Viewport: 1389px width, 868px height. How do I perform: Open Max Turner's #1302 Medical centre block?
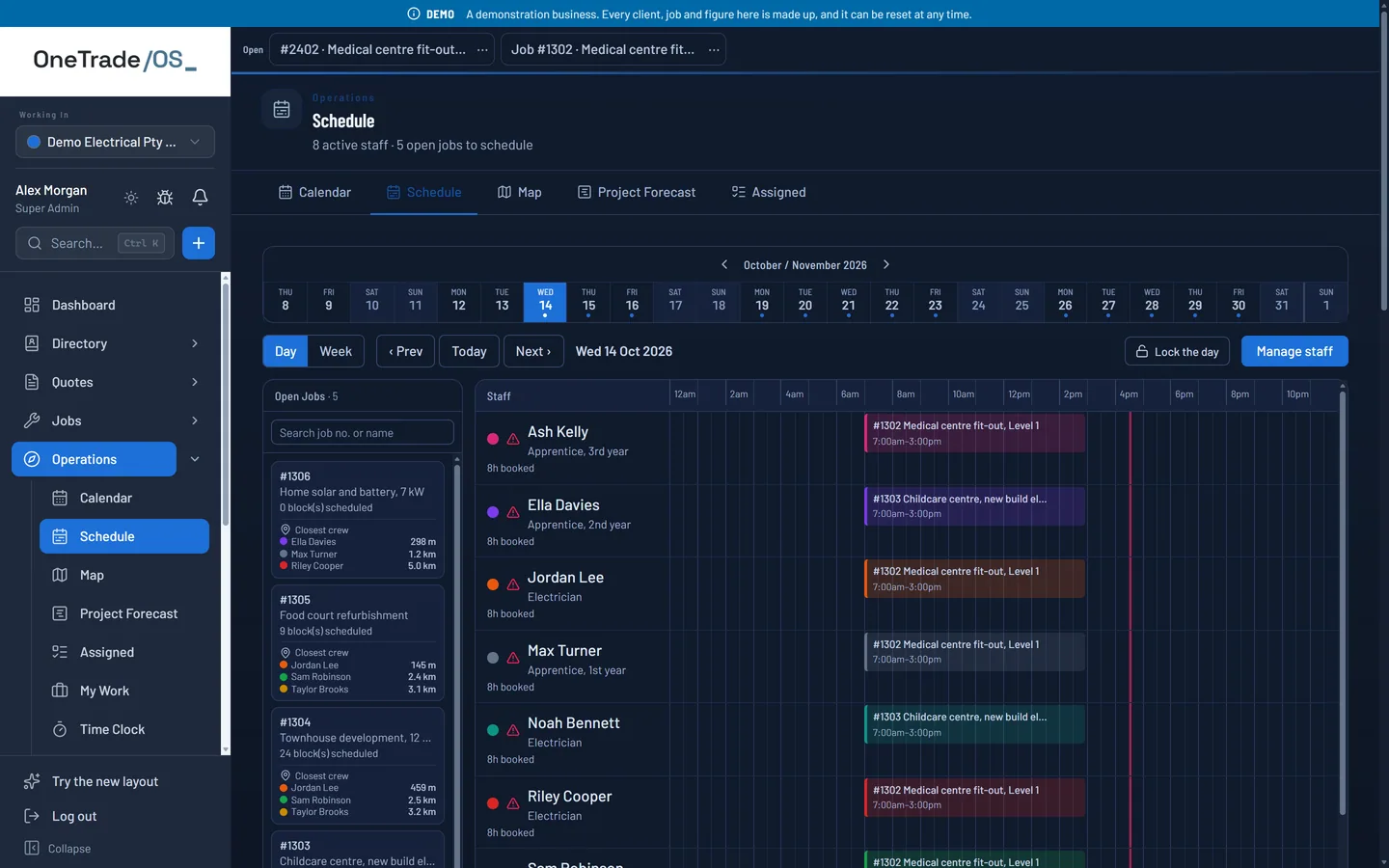coord(974,652)
